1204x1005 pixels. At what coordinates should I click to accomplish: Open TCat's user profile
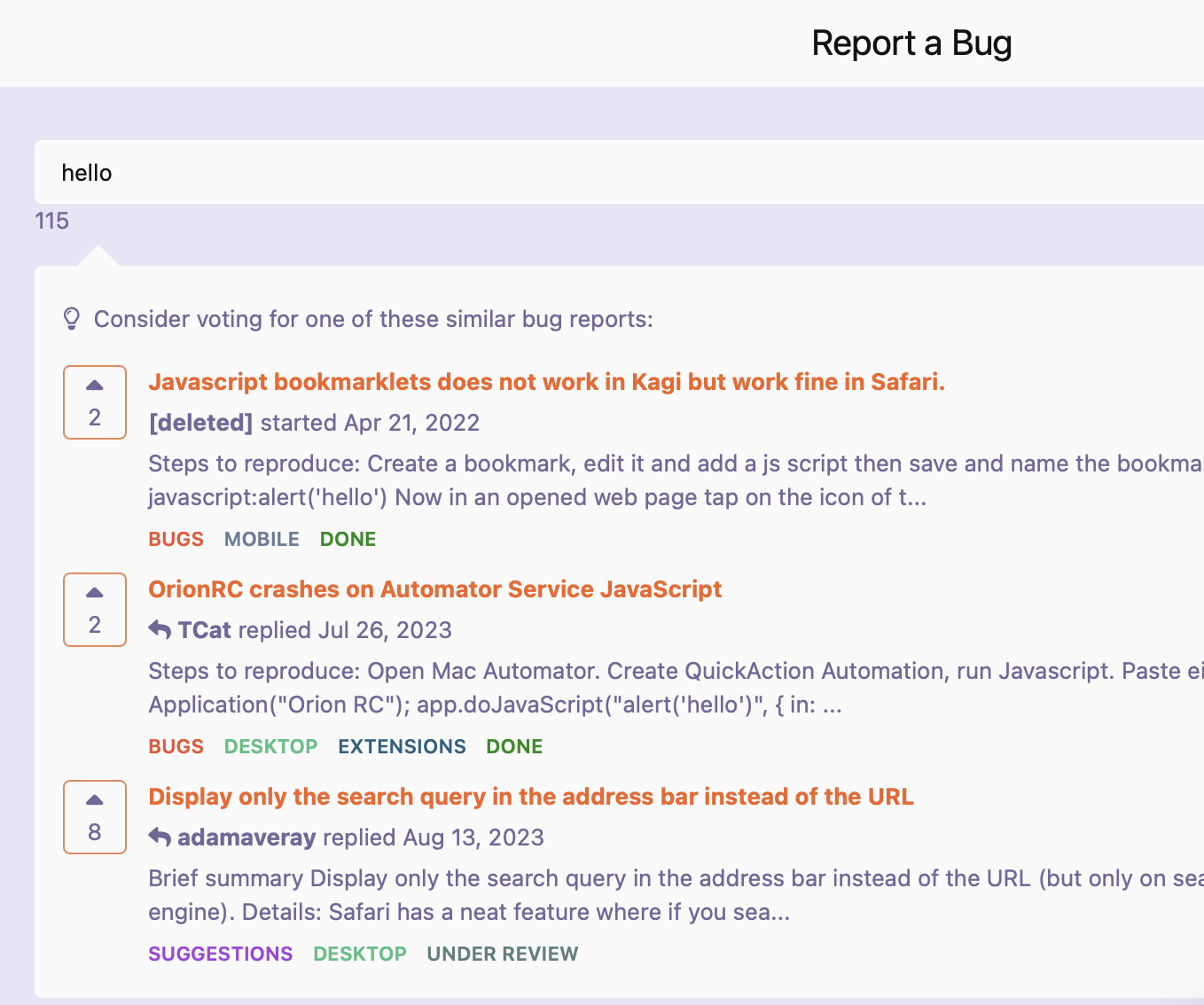204,630
